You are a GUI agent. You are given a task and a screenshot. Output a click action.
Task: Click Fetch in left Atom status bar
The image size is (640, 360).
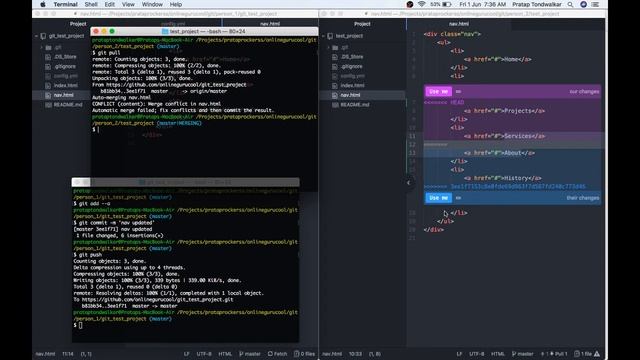[x=278, y=354]
